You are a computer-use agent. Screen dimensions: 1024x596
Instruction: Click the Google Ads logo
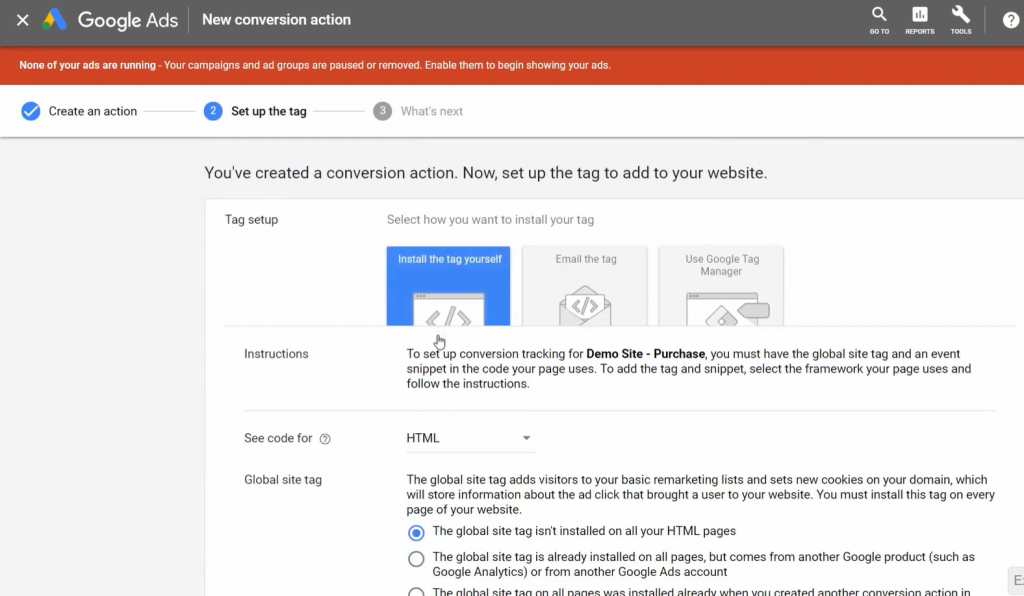coord(110,20)
